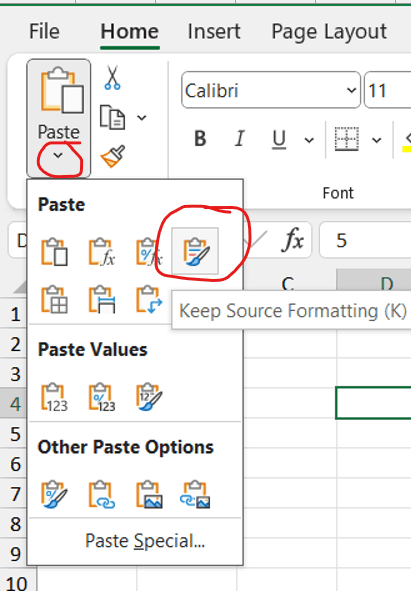
Task: Choose the No Borders paste icon
Action: 54,299
